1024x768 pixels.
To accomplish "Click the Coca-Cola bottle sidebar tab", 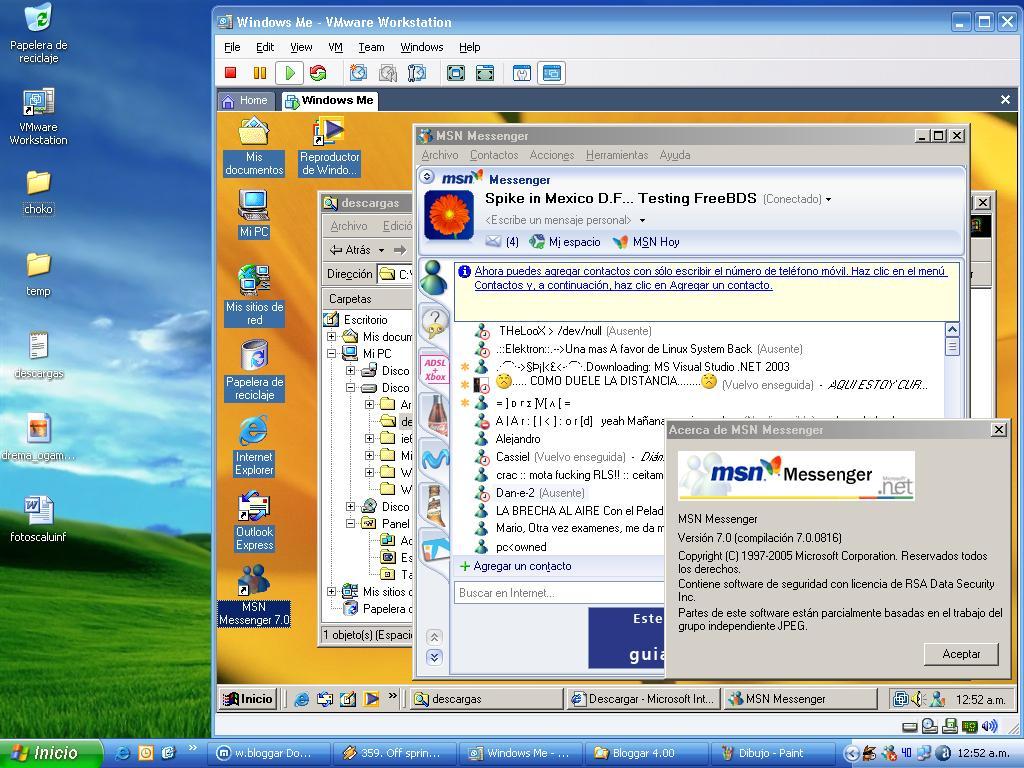I will (x=436, y=415).
